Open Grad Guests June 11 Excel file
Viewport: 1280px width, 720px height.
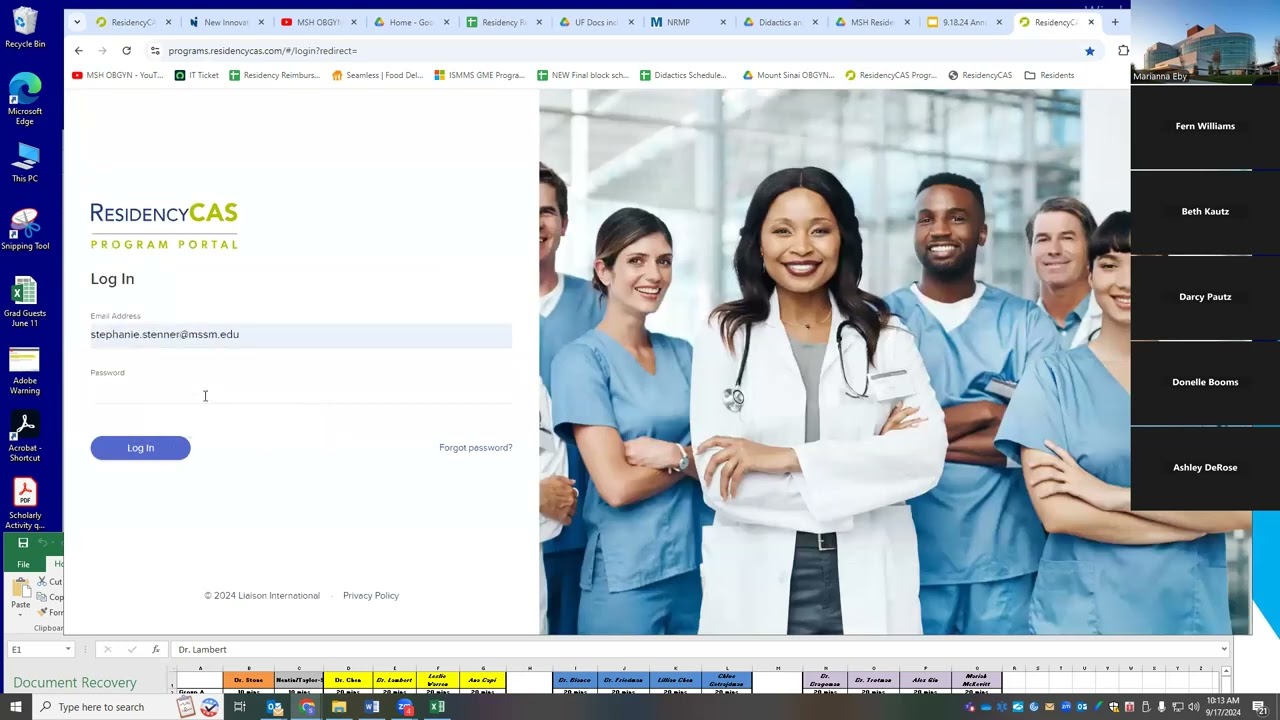click(x=25, y=303)
